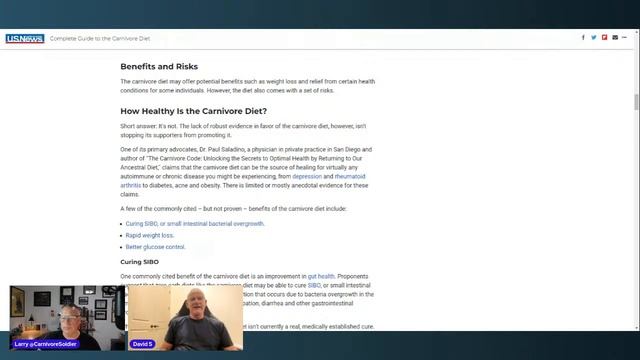This screenshot has width=640, height=360.
Task: Click the U.S. News logo
Action: [25, 38]
